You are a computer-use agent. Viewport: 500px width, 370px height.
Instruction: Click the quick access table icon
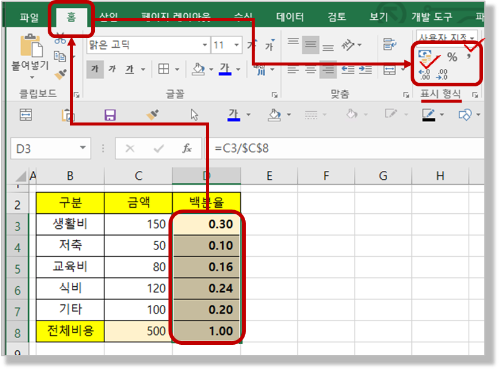(26, 115)
